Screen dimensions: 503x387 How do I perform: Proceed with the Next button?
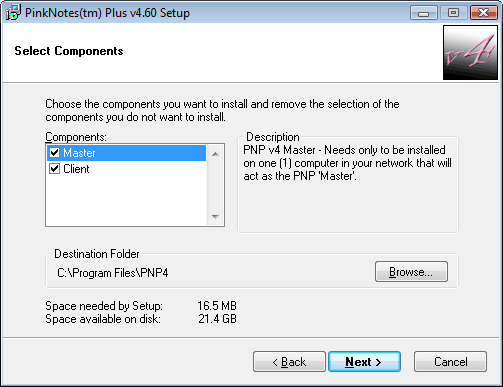(x=364, y=361)
